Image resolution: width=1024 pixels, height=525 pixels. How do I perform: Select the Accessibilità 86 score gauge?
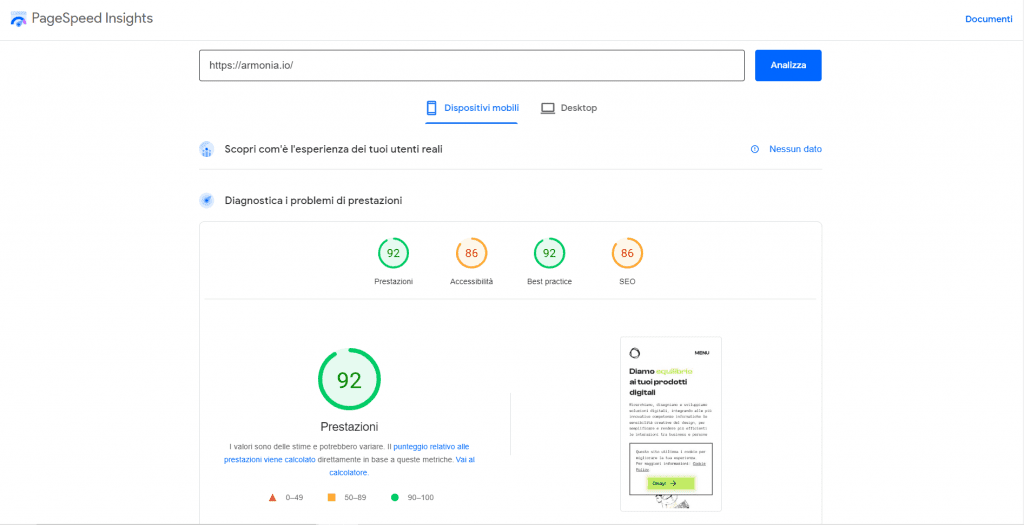click(x=471, y=254)
